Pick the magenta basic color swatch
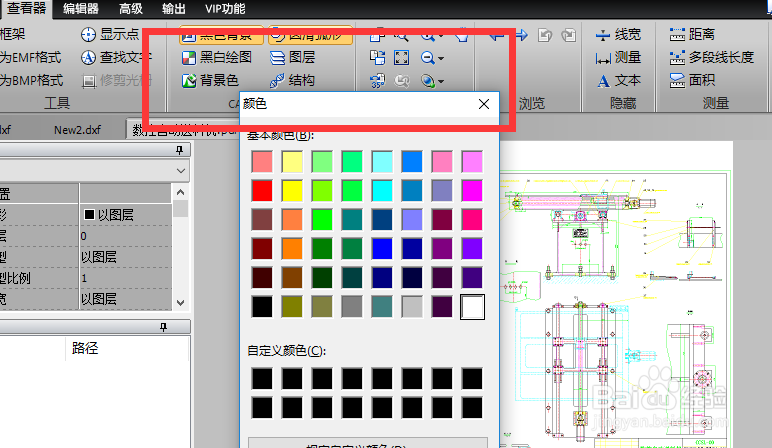 472,191
